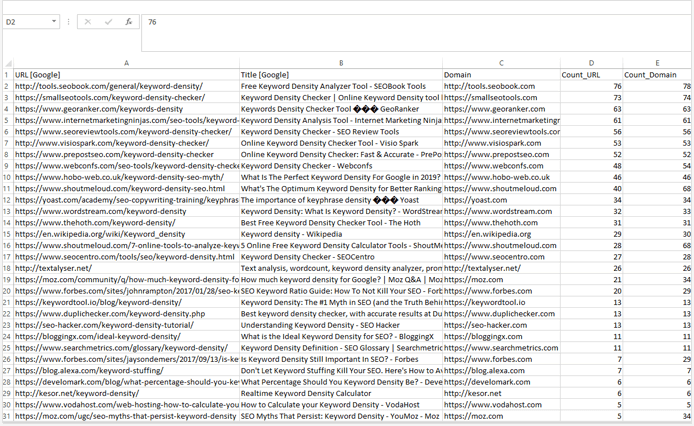The width and height of the screenshot is (694, 426).
Task: Open the formula bar options dots
Action: pyautogui.click(x=68, y=22)
